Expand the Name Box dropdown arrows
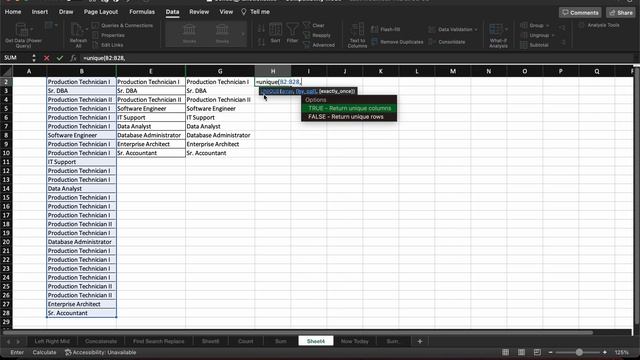The height and width of the screenshot is (360, 640). pyautogui.click(x=34, y=58)
